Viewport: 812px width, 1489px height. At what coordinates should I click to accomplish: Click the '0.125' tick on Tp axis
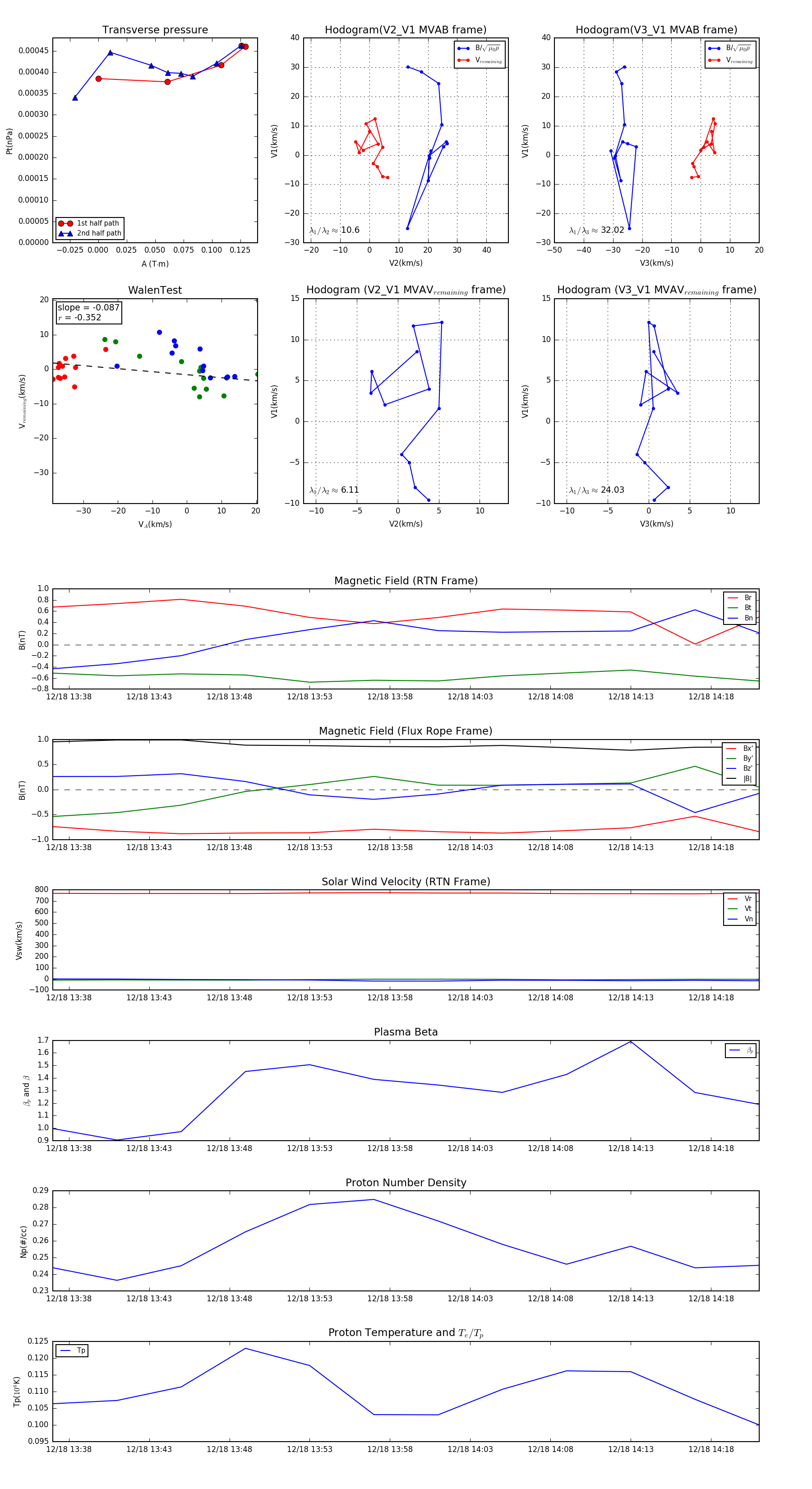(38, 1341)
